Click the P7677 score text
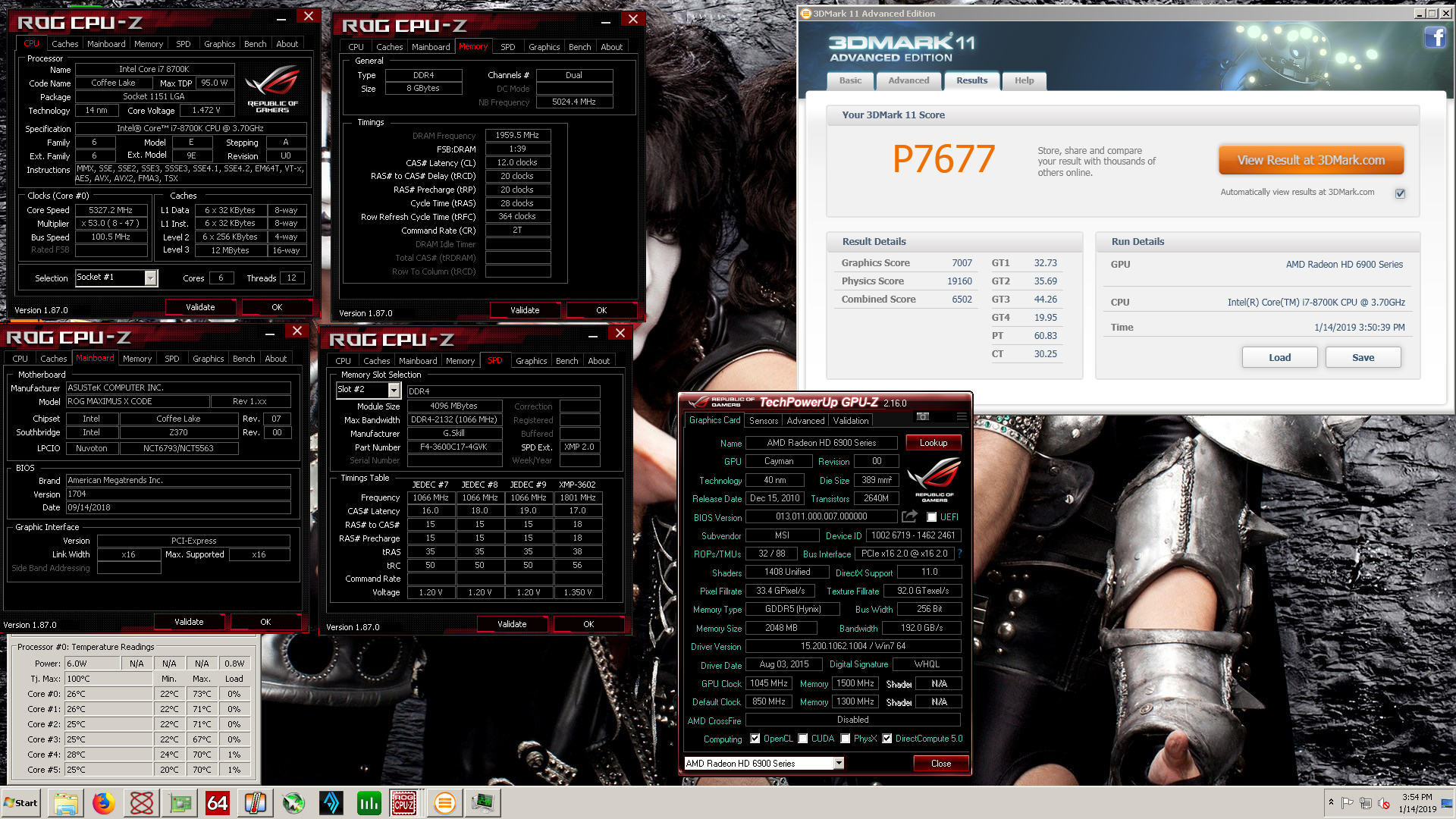Image resolution: width=1456 pixels, height=819 pixels. (943, 159)
